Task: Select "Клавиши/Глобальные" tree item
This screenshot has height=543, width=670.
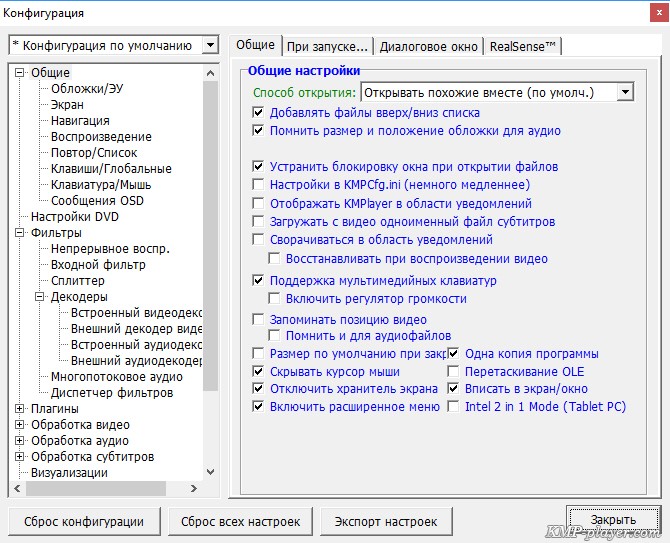Action: pos(111,169)
